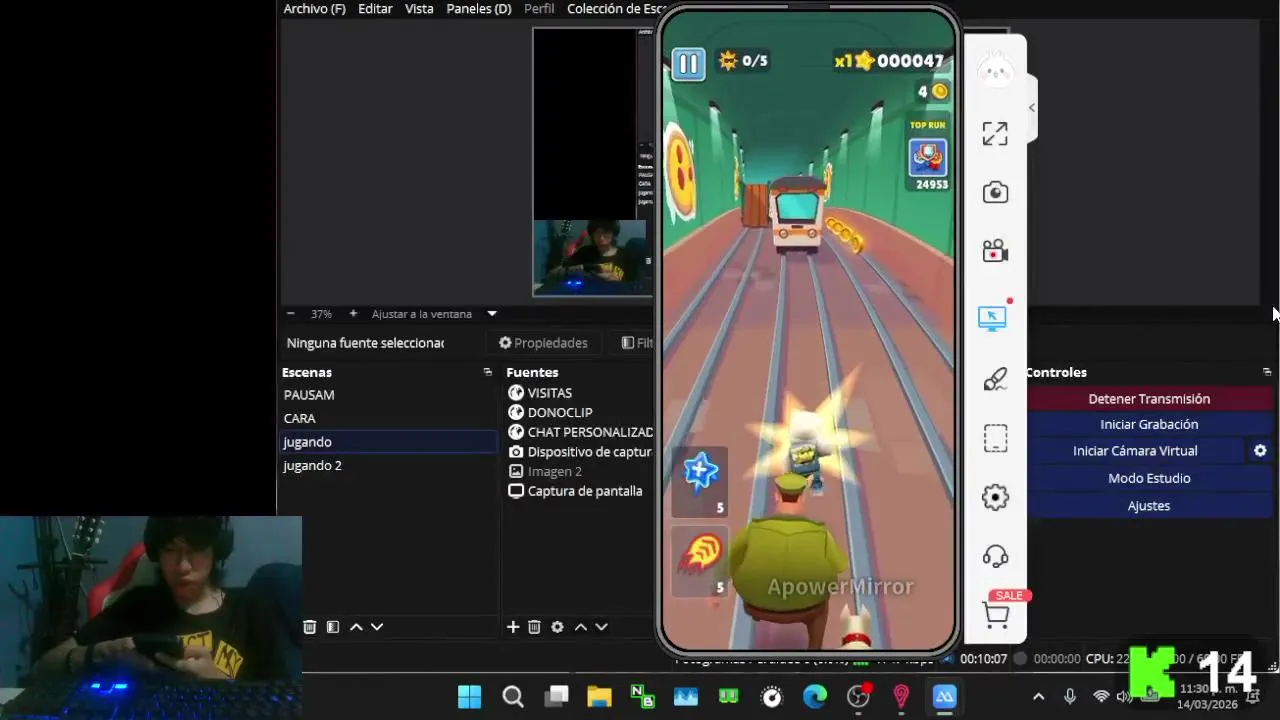Screen dimensions: 1280x720
Task: Click the webcam thumbnail in OBS preview
Action: click(590, 257)
